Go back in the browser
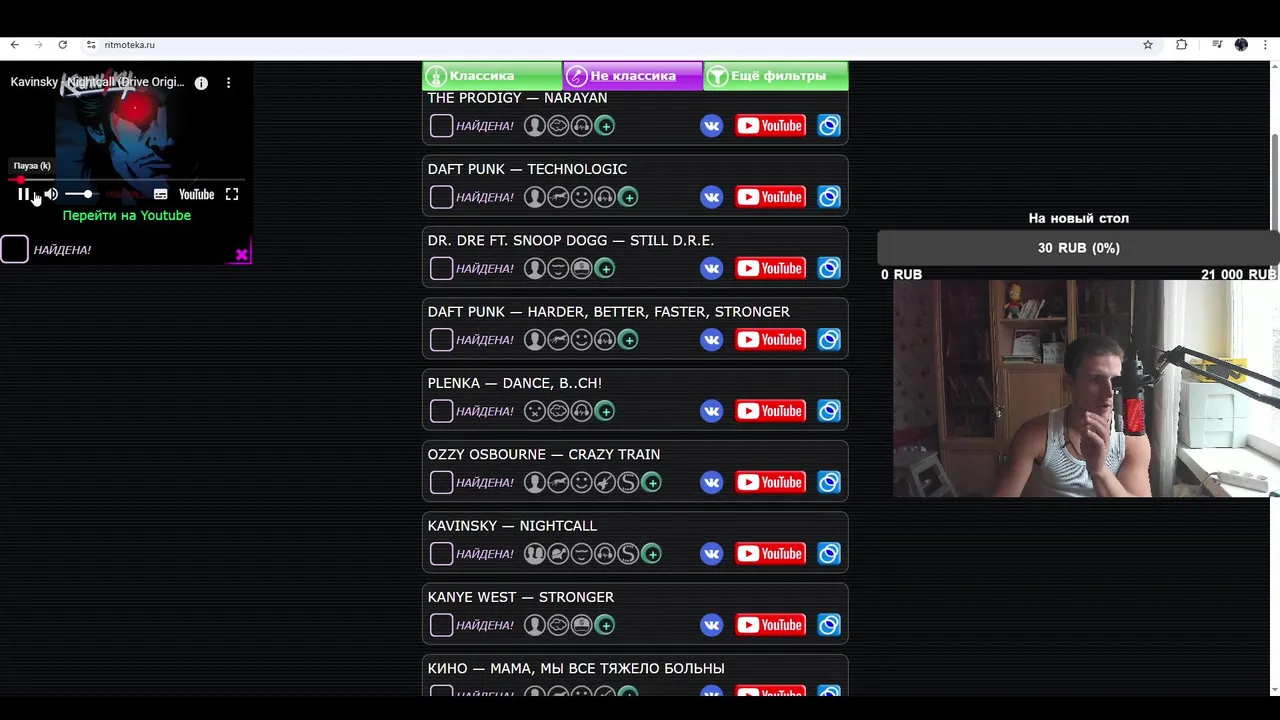1280x720 pixels. pos(14,45)
